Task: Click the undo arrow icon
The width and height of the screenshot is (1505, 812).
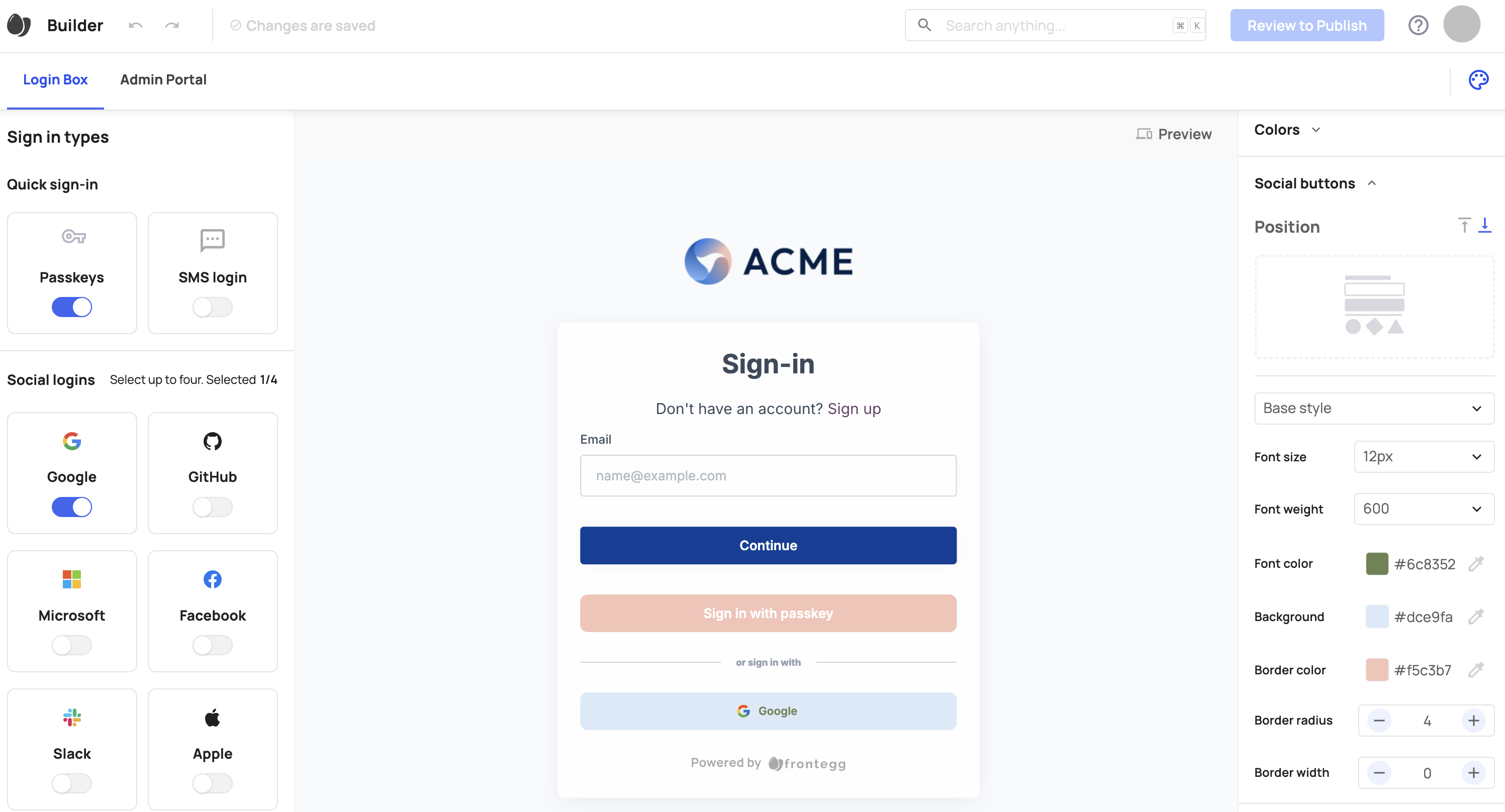Action: 137,25
